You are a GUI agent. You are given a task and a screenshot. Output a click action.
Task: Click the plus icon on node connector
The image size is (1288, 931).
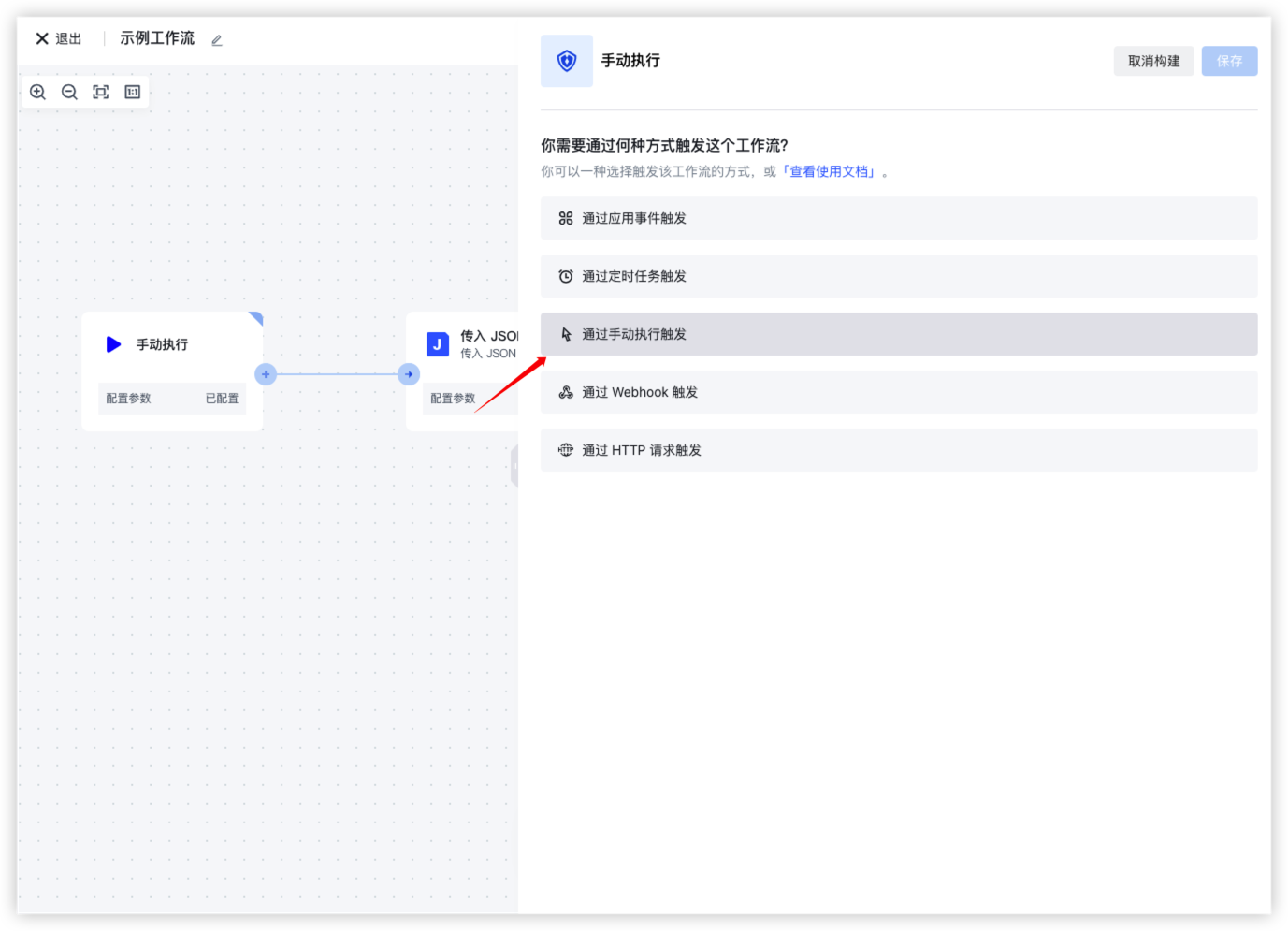coord(266,374)
